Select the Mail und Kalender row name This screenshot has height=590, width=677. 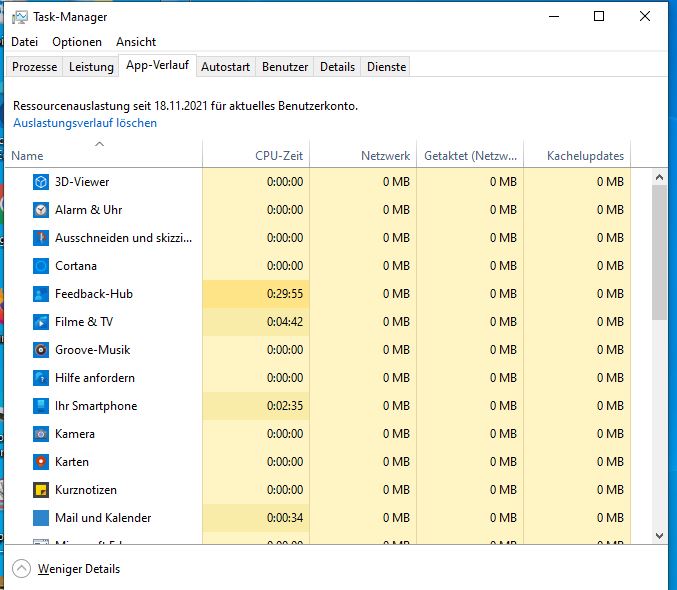pyautogui.click(x=103, y=518)
